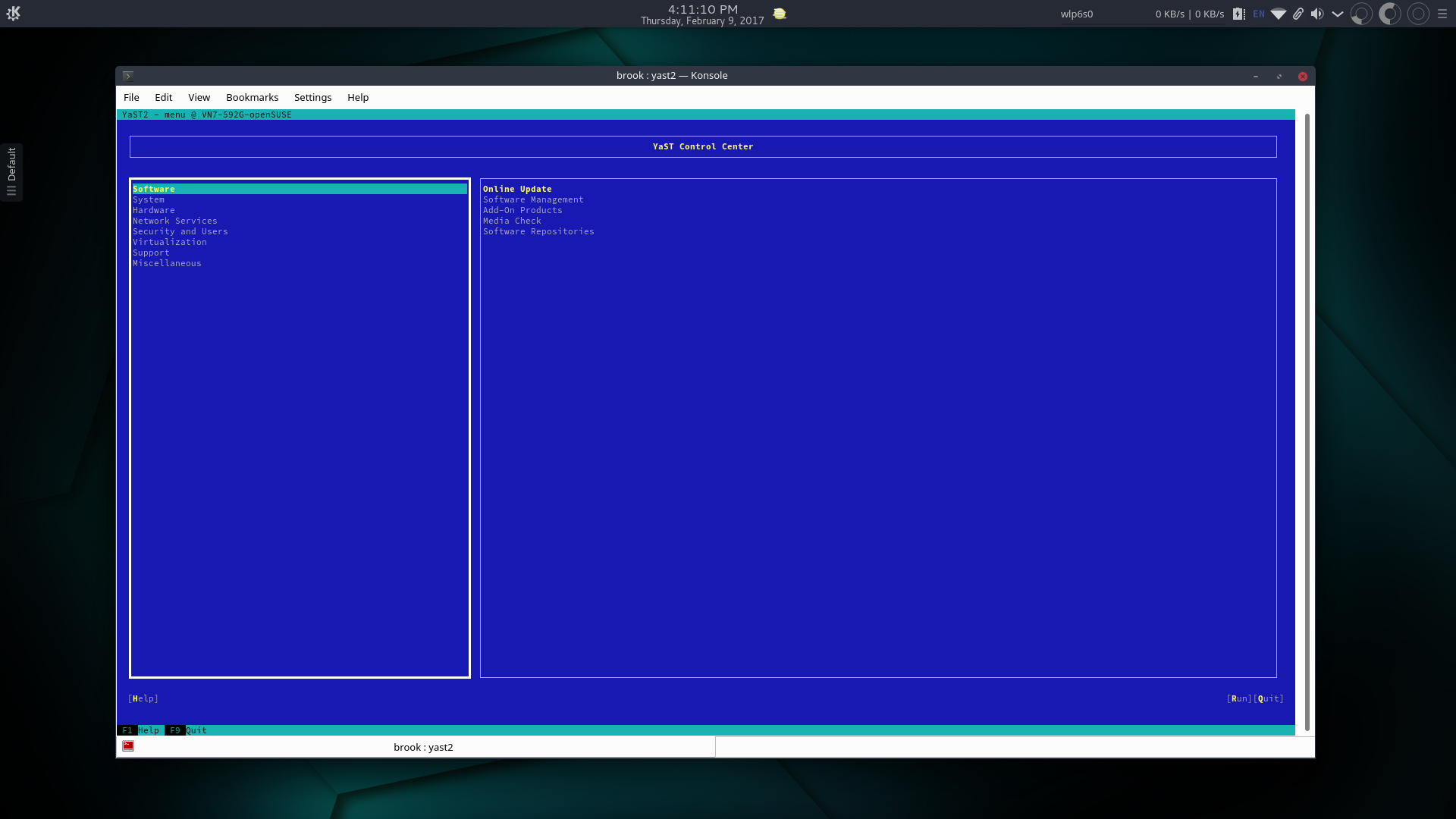
Task: Open the Bookmarks menu
Action: coord(252,97)
